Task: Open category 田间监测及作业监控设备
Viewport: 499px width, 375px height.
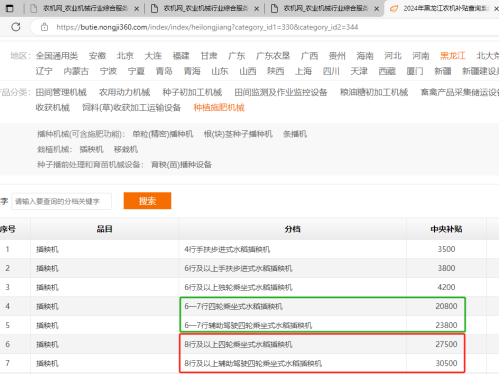Action: pyautogui.click(x=281, y=92)
